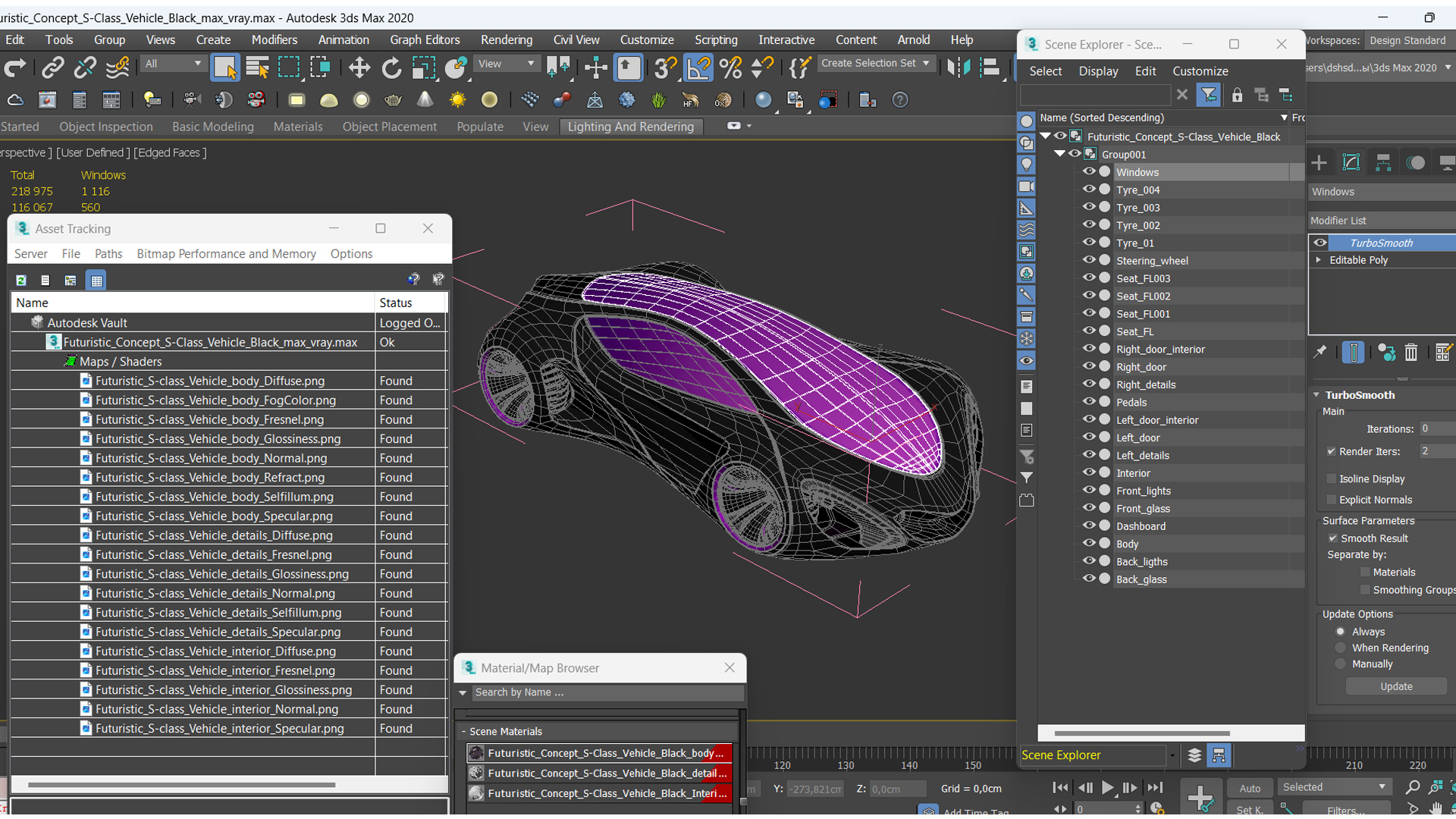Image resolution: width=1456 pixels, height=819 pixels.
Task: Open Bitmap Performance and Memory menu
Action: pyautogui.click(x=226, y=254)
